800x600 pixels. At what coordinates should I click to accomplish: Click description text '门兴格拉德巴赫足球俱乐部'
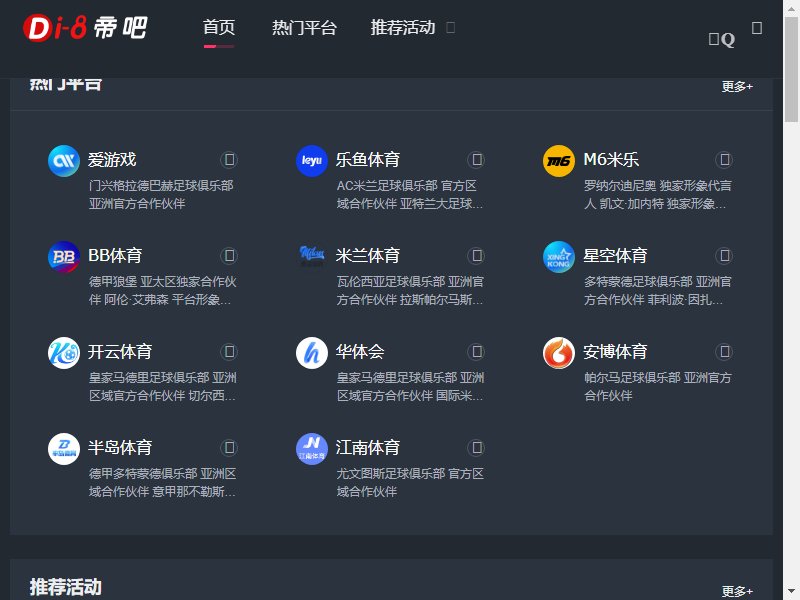tap(161, 186)
